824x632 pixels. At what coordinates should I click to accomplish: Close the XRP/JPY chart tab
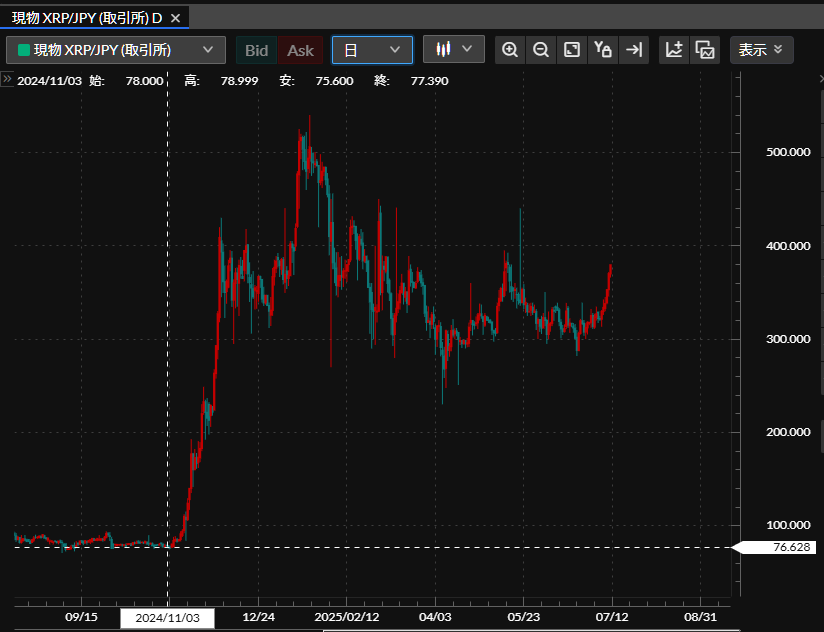176,18
